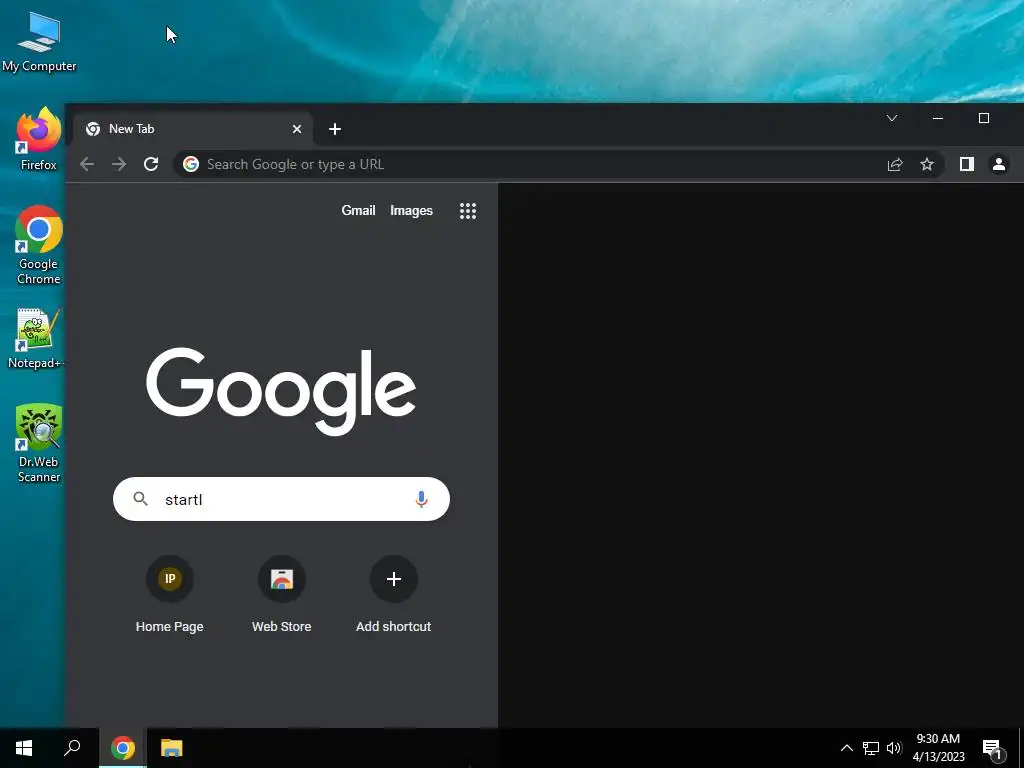
Task: Click the search magnifier in Google box
Action: 140,499
